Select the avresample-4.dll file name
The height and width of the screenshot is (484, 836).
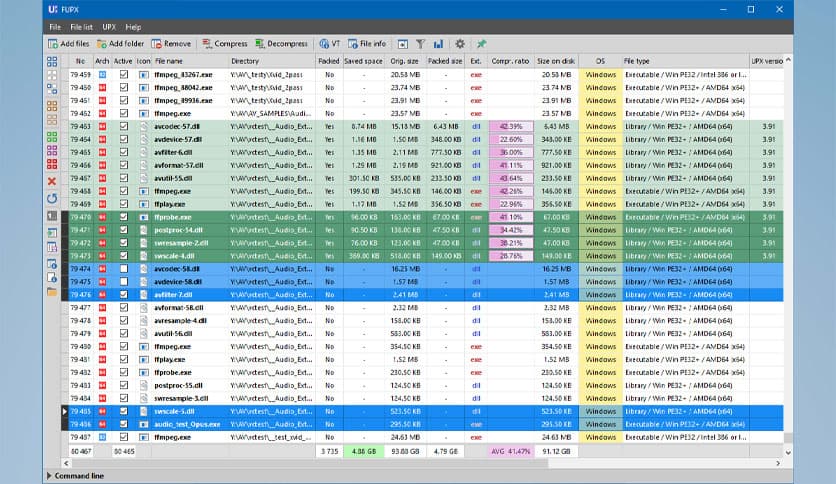pos(180,320)
